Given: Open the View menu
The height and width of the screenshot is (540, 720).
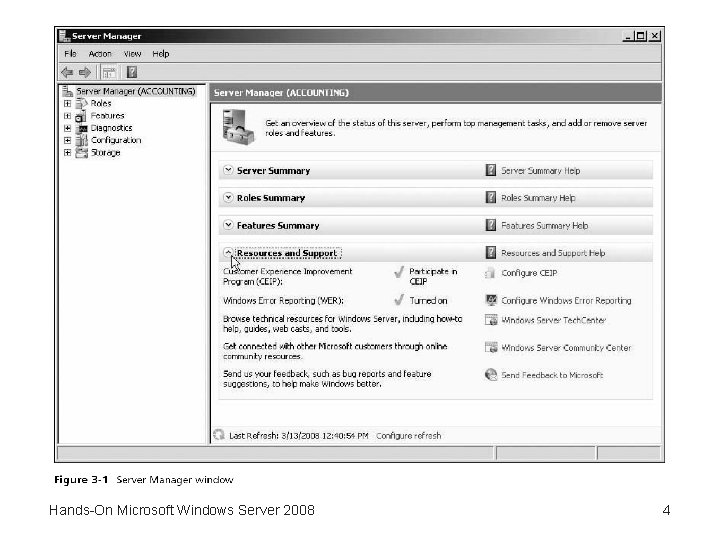Looking at the screenshot, I should (132, 54).
